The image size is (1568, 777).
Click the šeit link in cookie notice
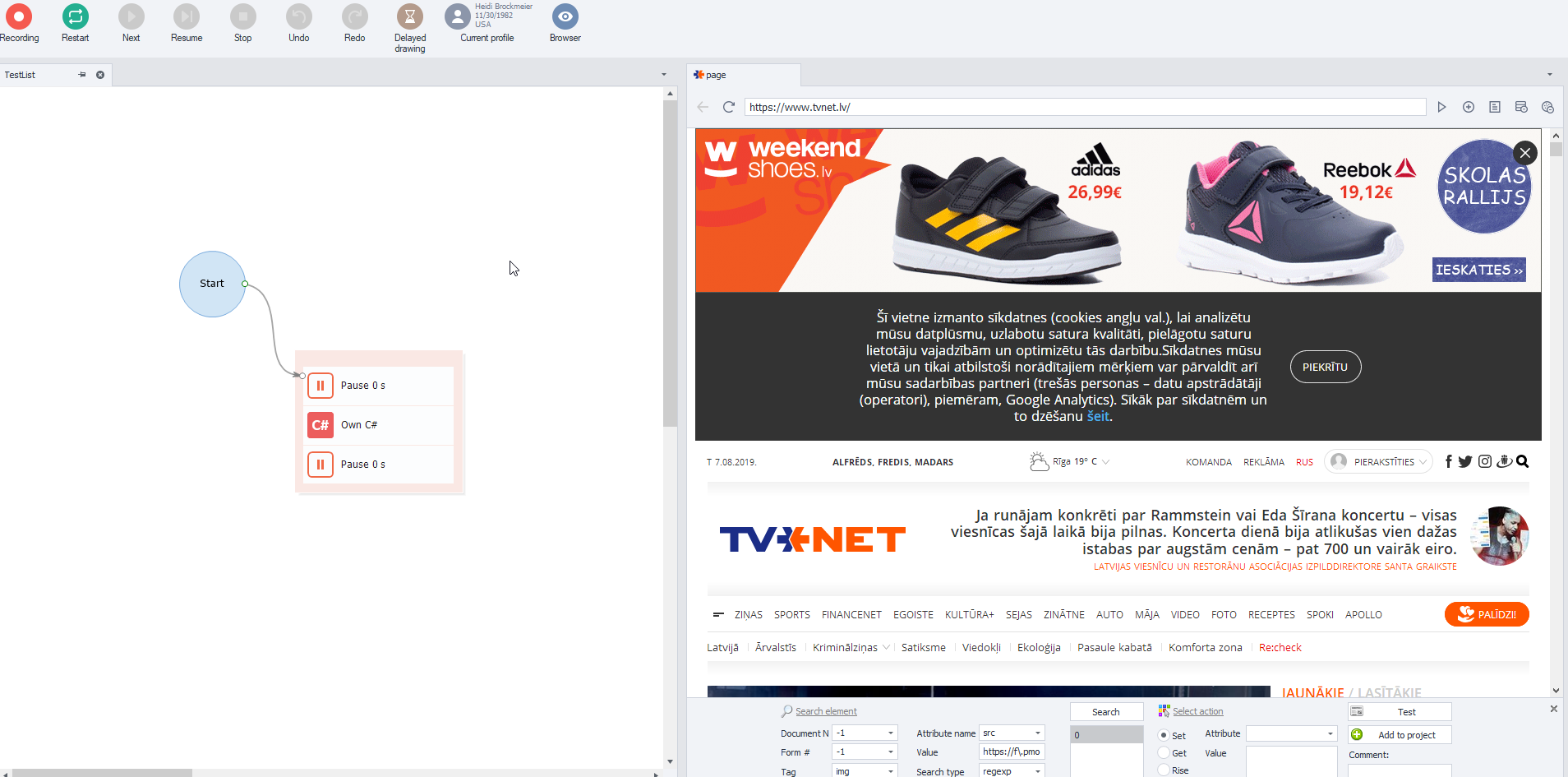[x=1098, y=416]
